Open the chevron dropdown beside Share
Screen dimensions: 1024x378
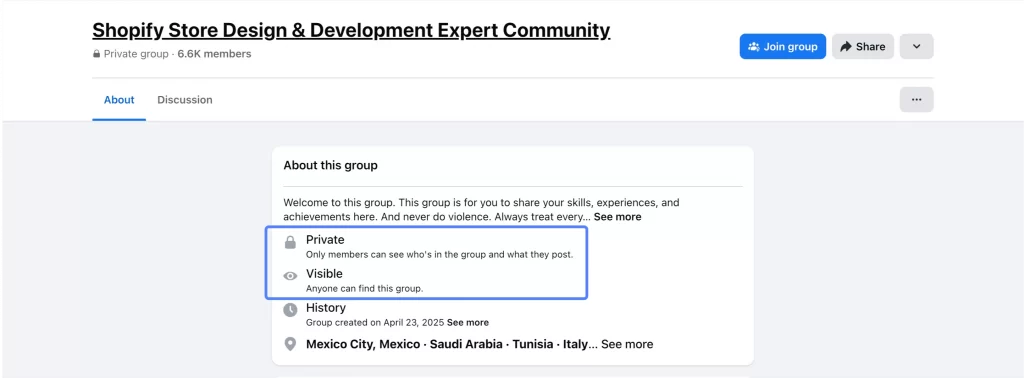[x=916, y=46]
